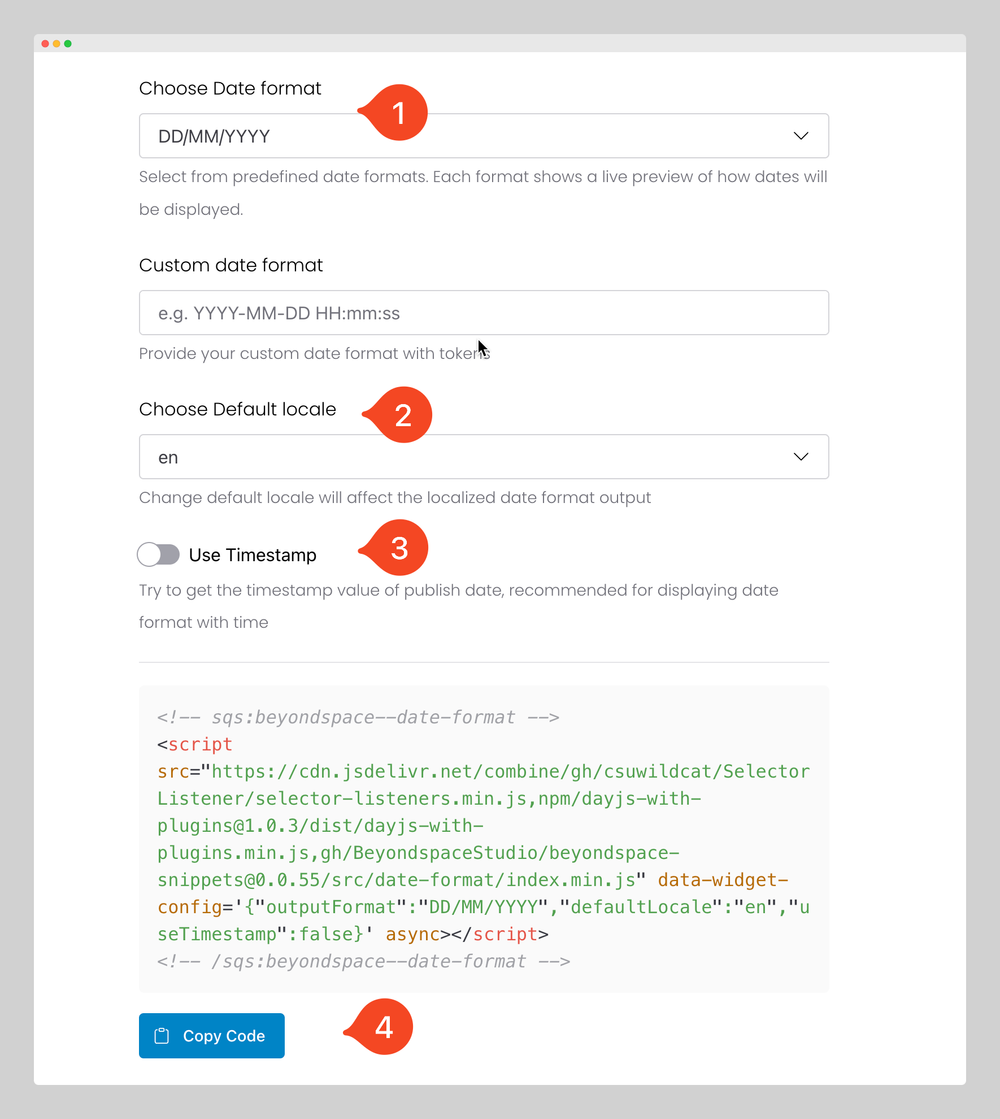Click the Copy Code button
The height and width of the screenshot is (1119, 1000).
pos(211,1035)
